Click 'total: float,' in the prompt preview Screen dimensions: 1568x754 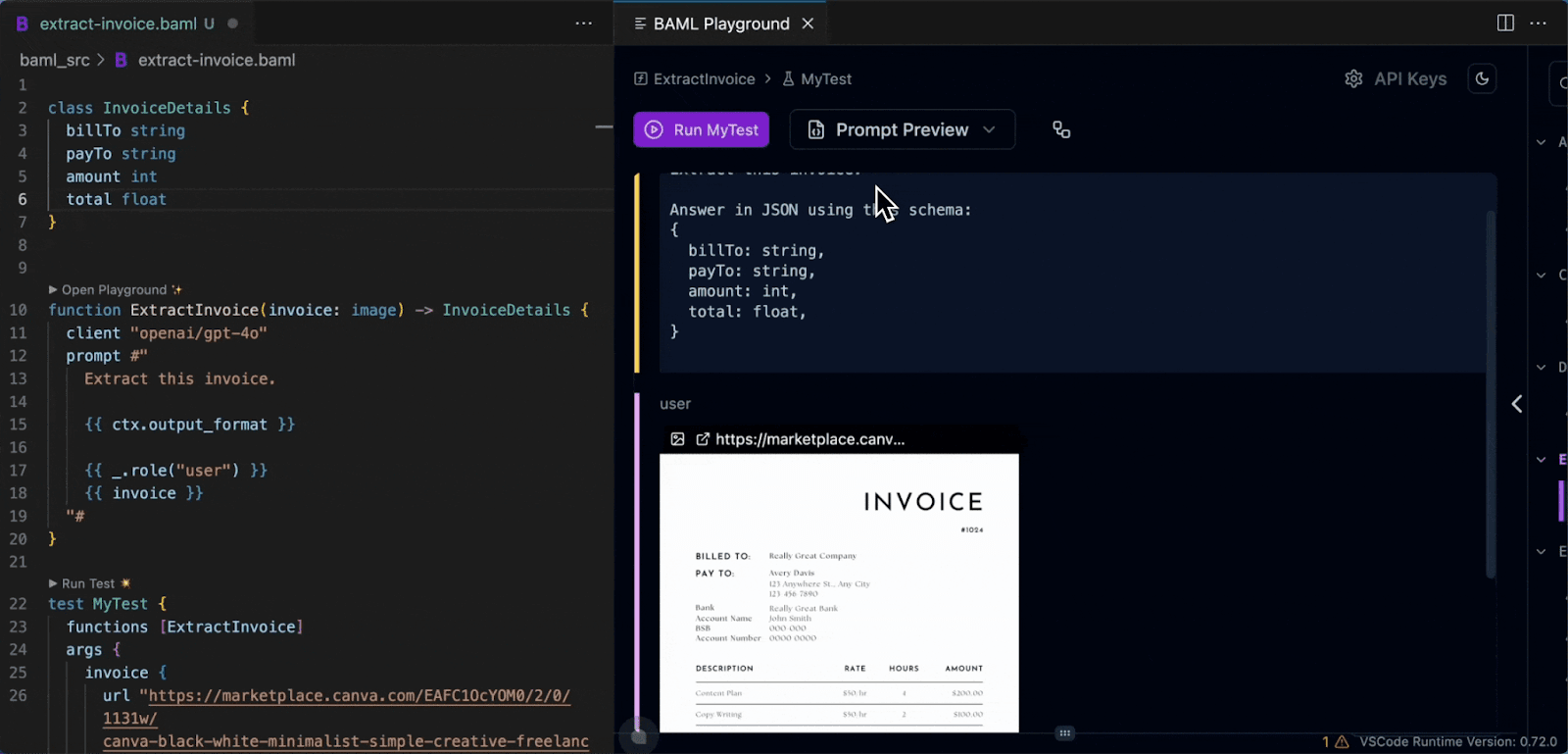pos(747,312)
